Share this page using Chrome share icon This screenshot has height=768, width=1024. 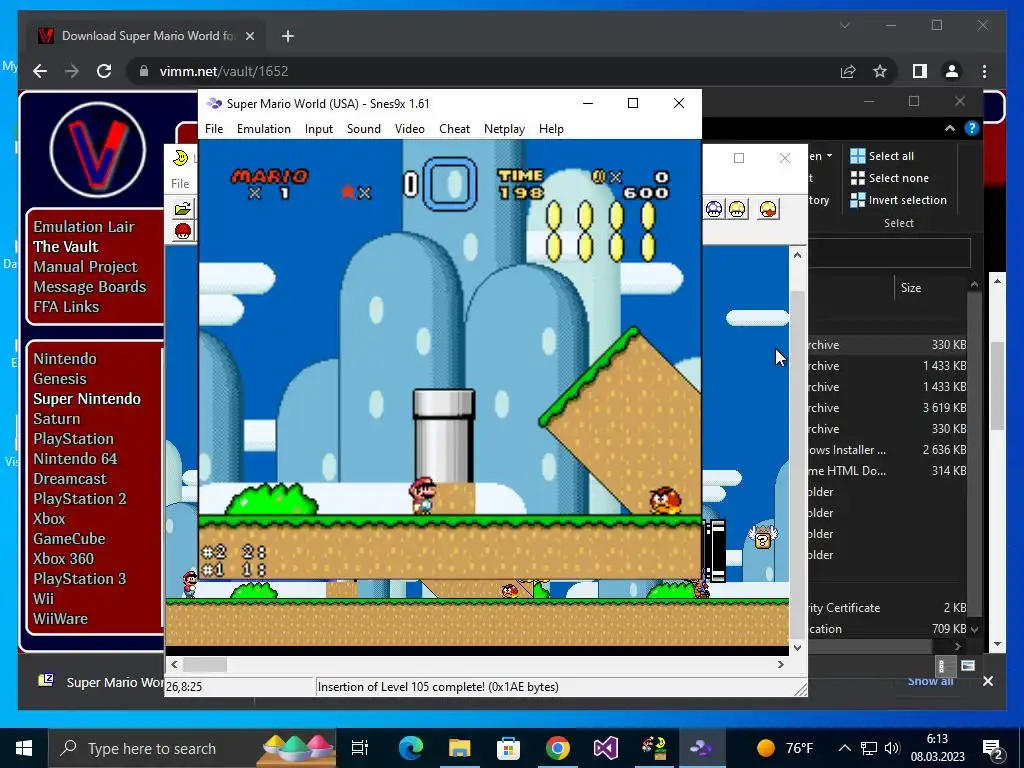click(x=848, y=71)
